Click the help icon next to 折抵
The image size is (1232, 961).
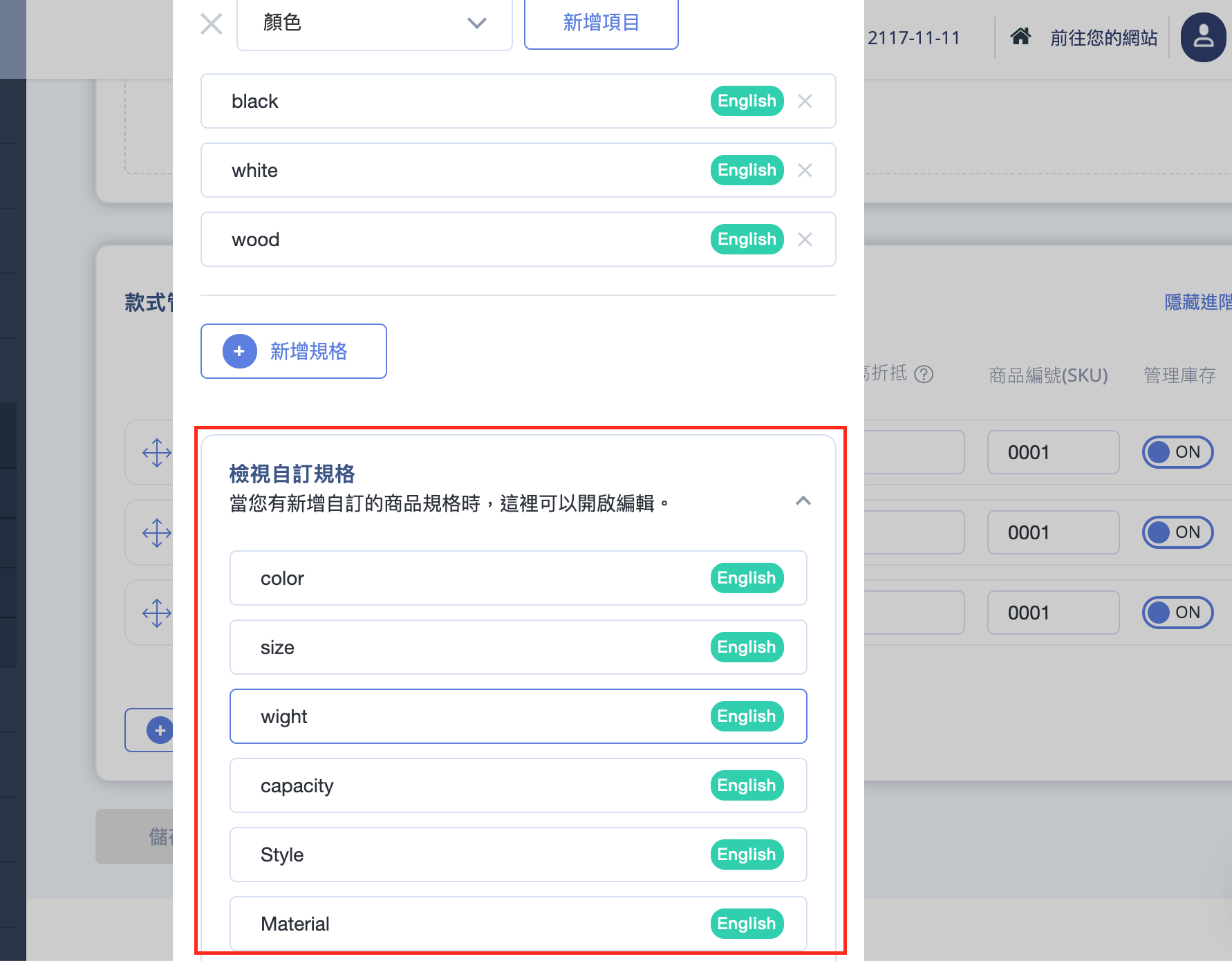924,374
